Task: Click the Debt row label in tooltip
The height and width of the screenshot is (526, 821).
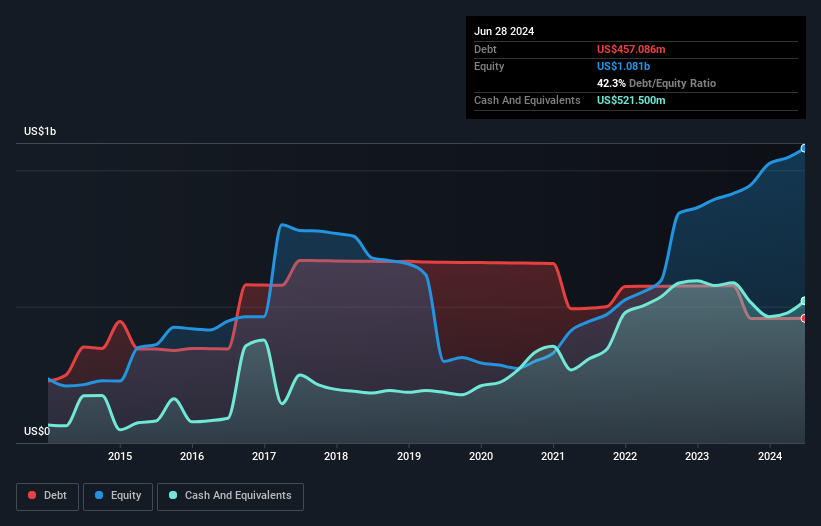Action: (485, 49)
